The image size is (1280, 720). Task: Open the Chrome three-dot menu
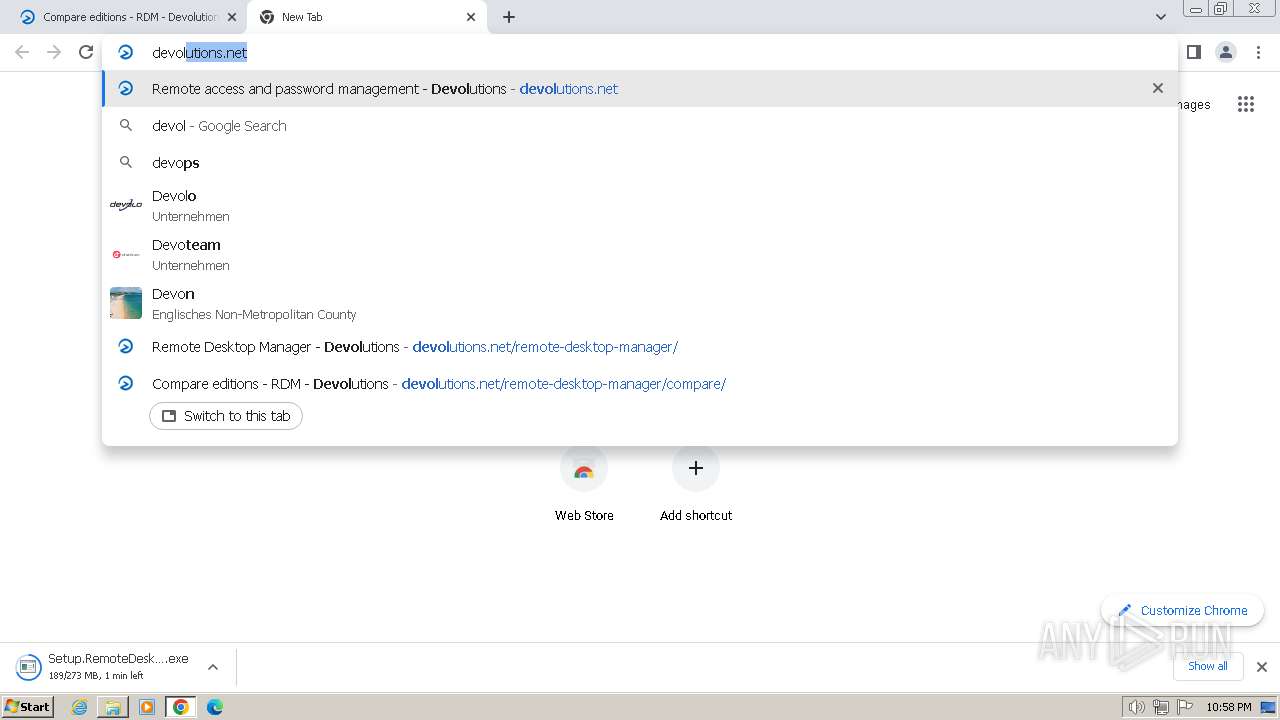[1258, 52]
